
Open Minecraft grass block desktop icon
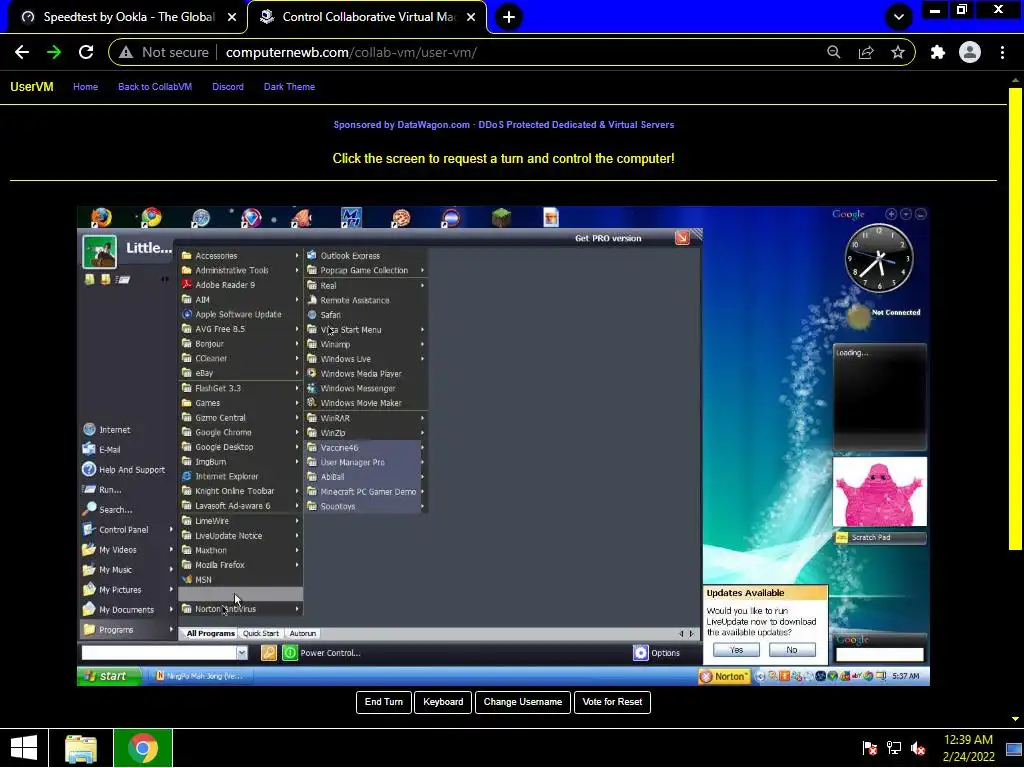point(501,217)
